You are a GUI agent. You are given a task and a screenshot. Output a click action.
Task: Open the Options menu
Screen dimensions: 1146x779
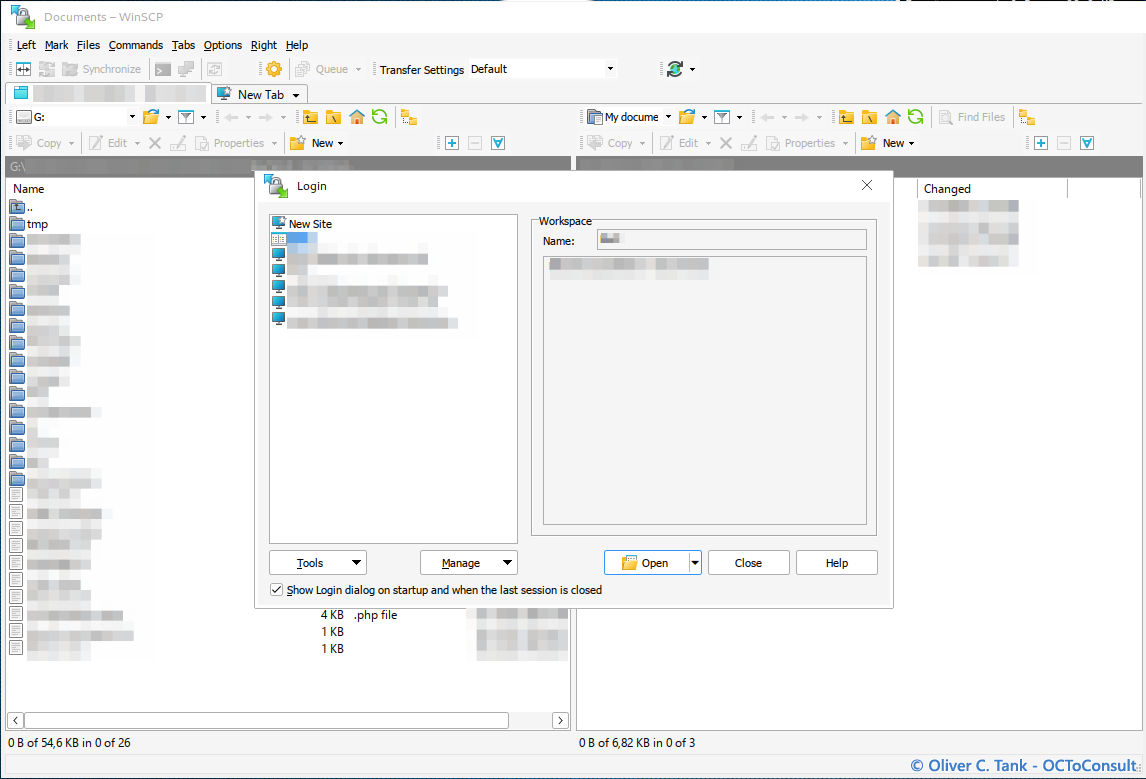tap(223, 45)
